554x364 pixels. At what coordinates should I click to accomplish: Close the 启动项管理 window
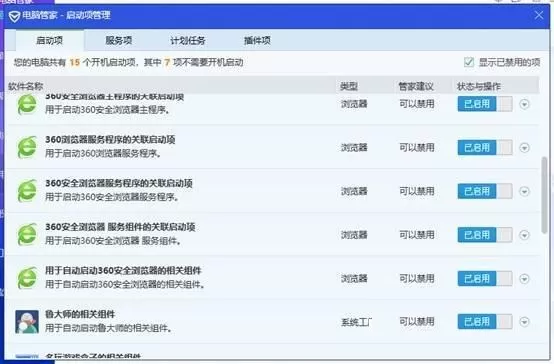539,15
